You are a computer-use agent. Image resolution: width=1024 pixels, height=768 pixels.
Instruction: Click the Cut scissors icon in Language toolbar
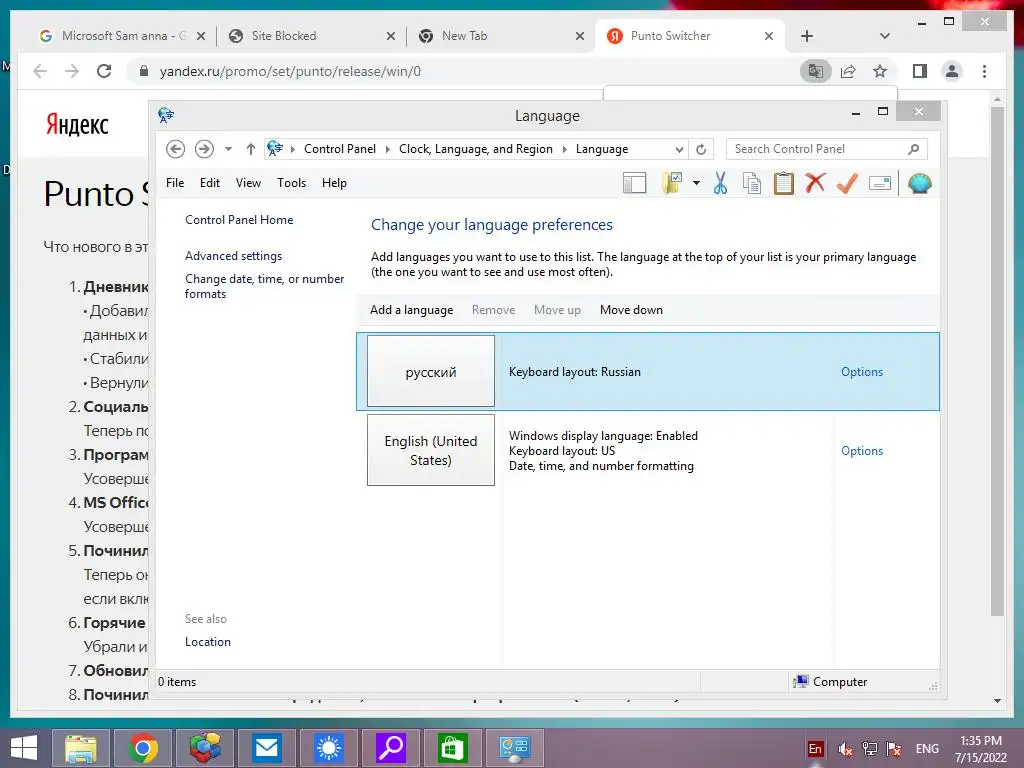[720, 184]
